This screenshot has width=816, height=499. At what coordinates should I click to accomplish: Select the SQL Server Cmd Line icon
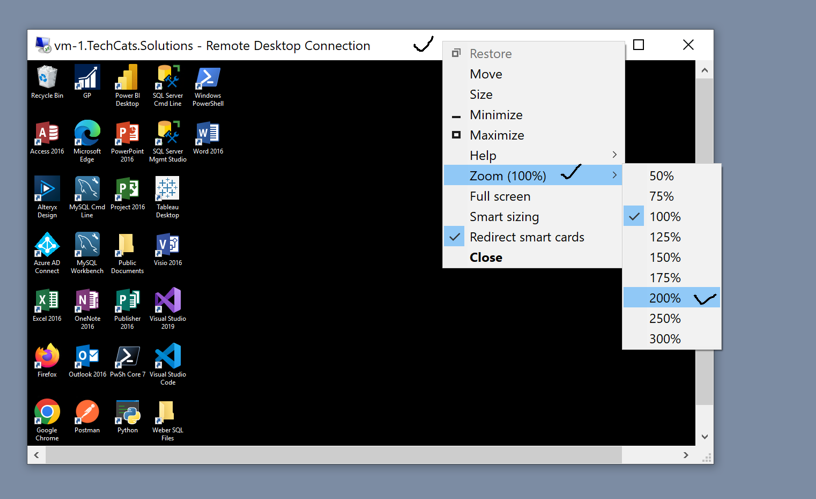click(x=168, y=85)
